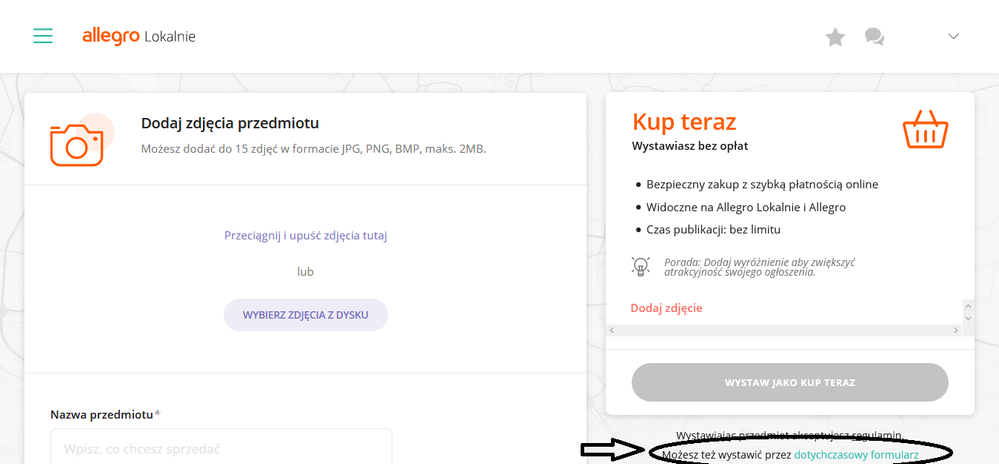The height and width of the screenshot is (464, 999).
Task: Open favorites via the star icon
Action: (835, 37)
